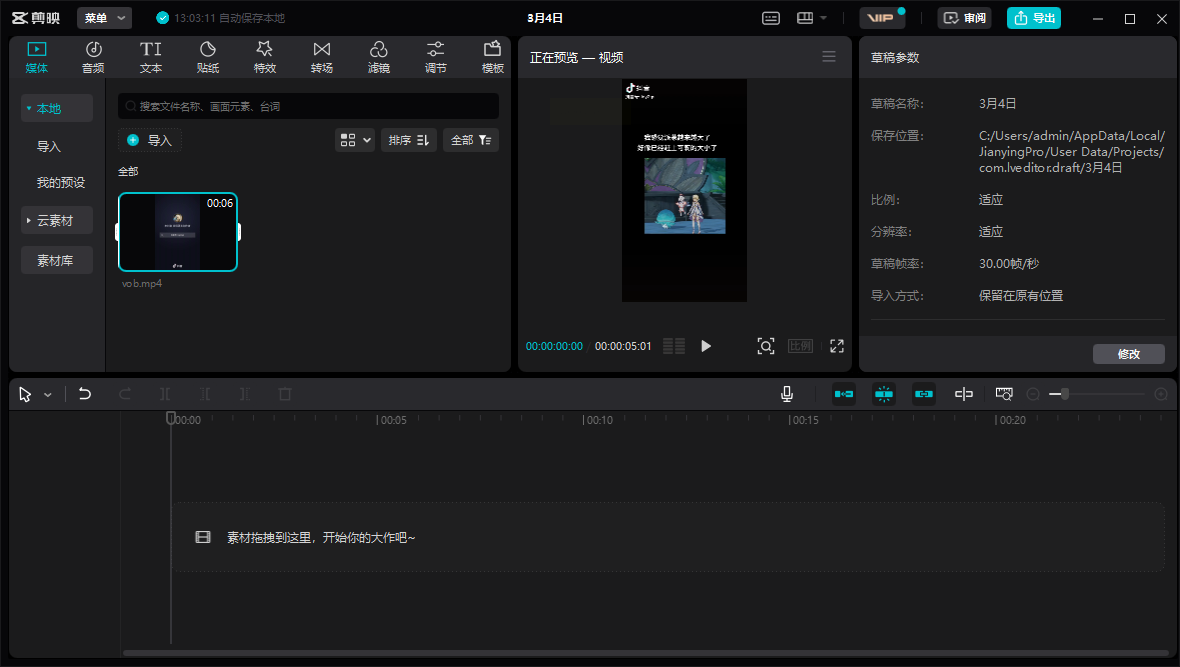The image size is (1180, 667).
Task: Toggle track linkage button
Action: 924,394
